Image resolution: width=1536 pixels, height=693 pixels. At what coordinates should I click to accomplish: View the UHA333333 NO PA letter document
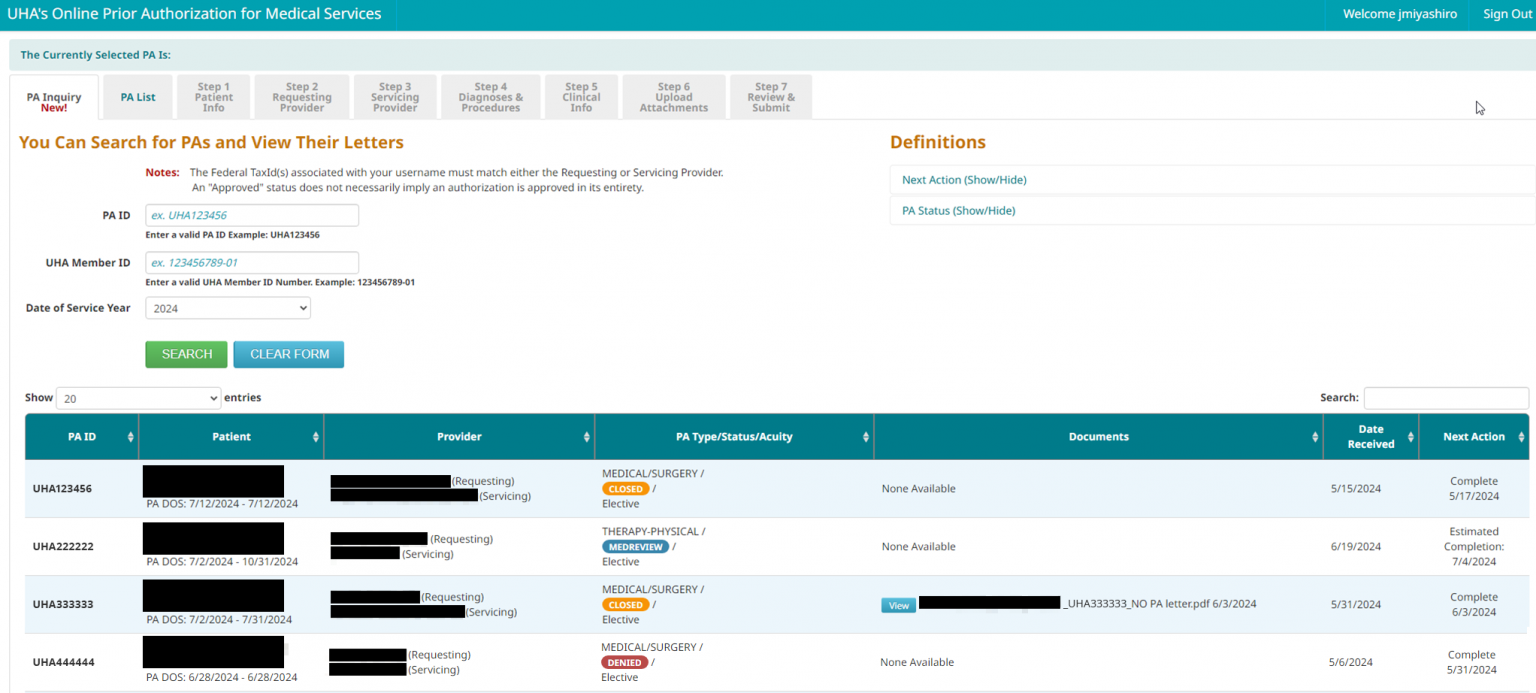click(x=899, y=605)
